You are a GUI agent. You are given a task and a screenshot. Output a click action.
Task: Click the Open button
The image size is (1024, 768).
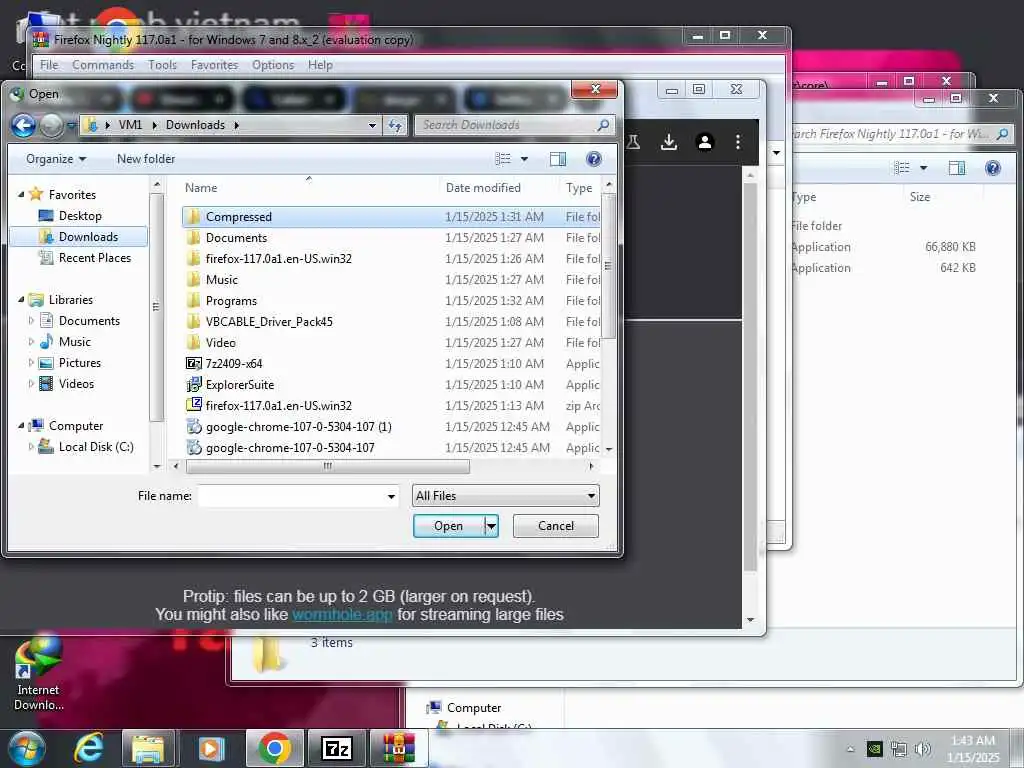449,526
